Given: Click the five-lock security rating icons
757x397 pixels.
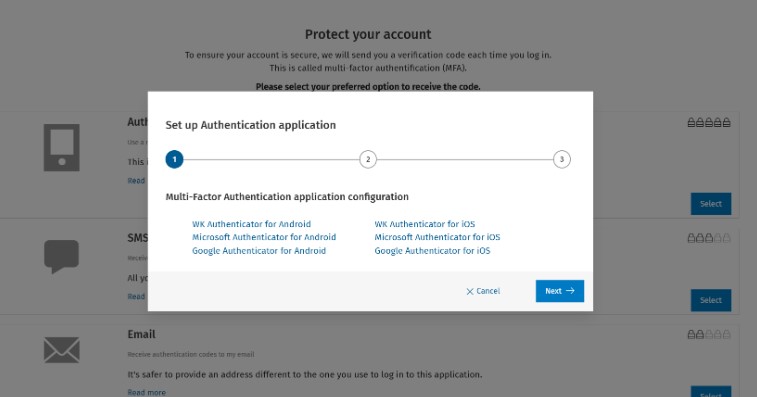Looking at the screenshot, I should point(709,123).
